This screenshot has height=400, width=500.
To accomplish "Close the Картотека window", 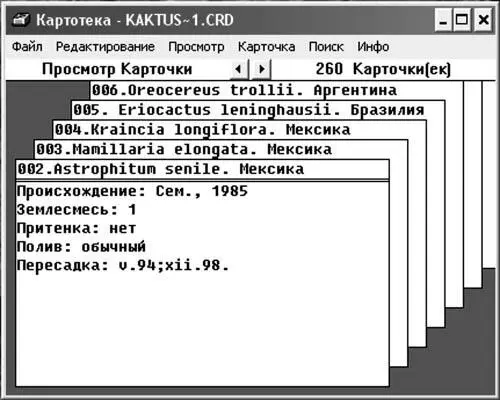I will (483, 20).
